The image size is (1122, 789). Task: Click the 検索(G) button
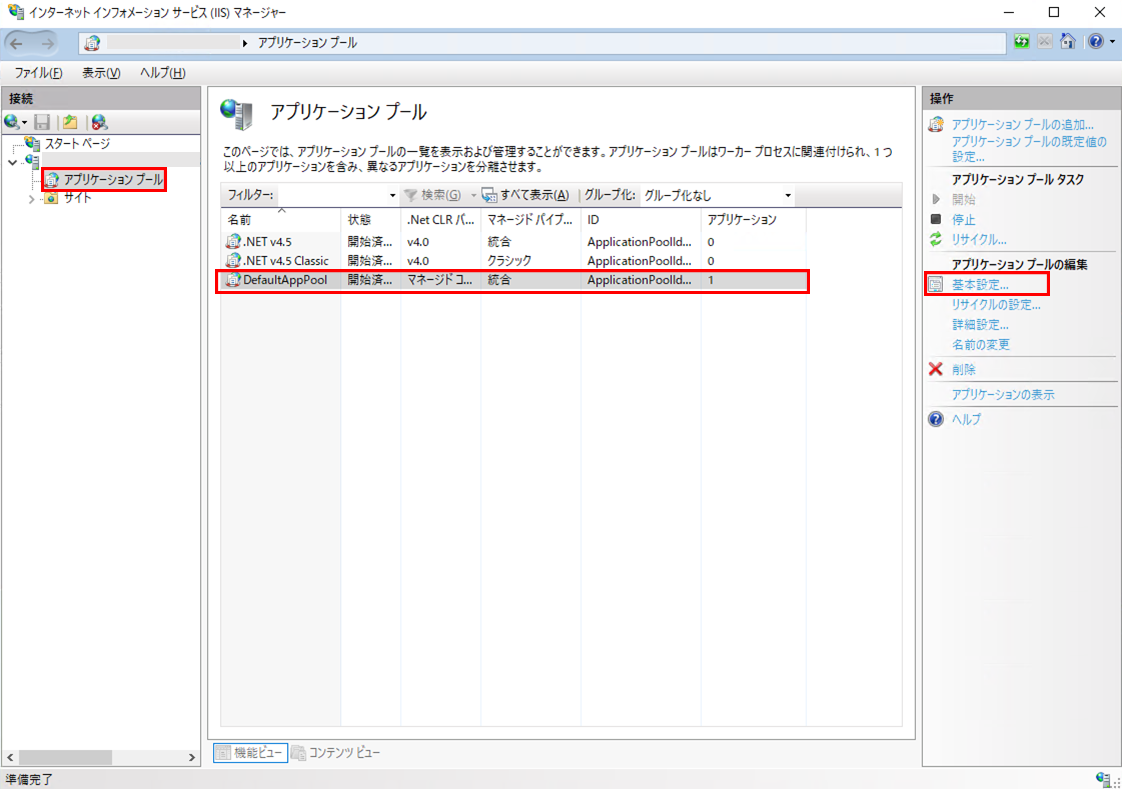pyautogui.click(x=433, y=195)
